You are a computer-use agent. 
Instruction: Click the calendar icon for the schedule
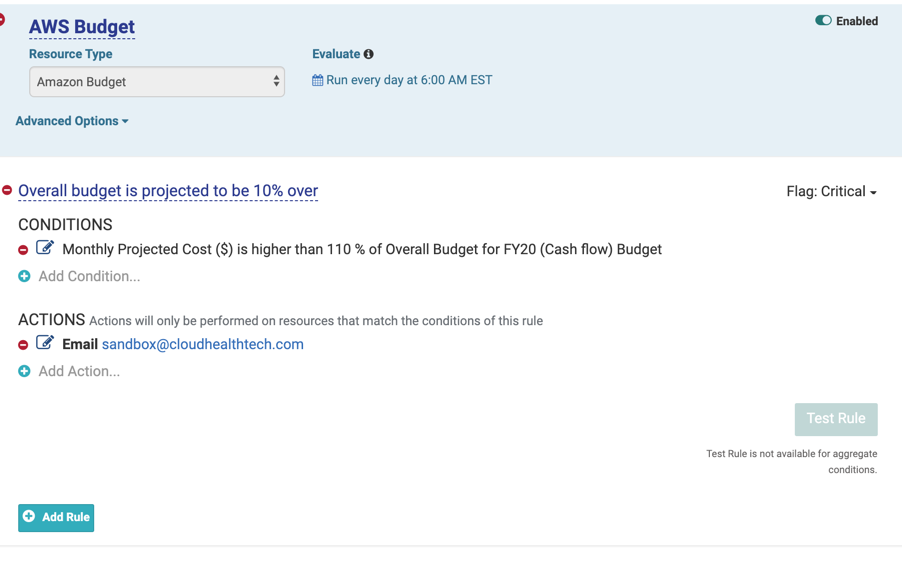tap(317, 80)
